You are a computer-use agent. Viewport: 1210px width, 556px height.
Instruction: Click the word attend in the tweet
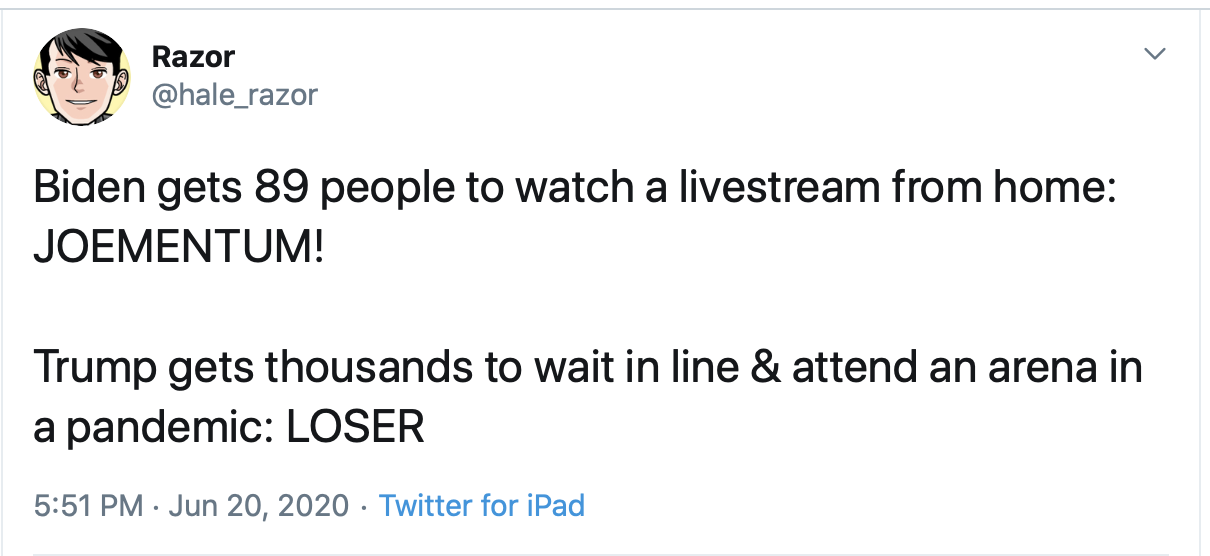pyautogui.click(x=857, y=369)
